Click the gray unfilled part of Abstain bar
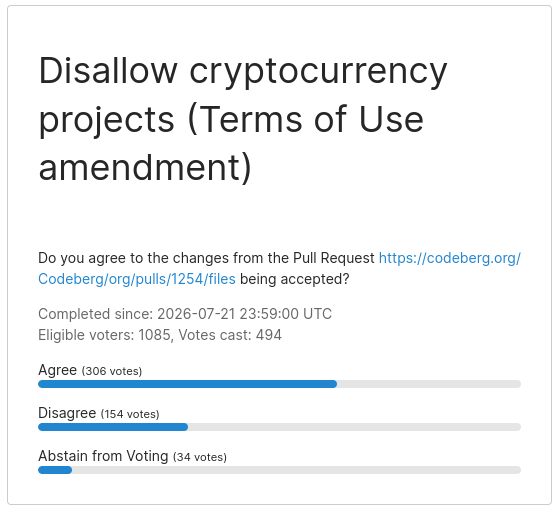The width and height of the screenshot is (560, 512). (x=296, y=470)
